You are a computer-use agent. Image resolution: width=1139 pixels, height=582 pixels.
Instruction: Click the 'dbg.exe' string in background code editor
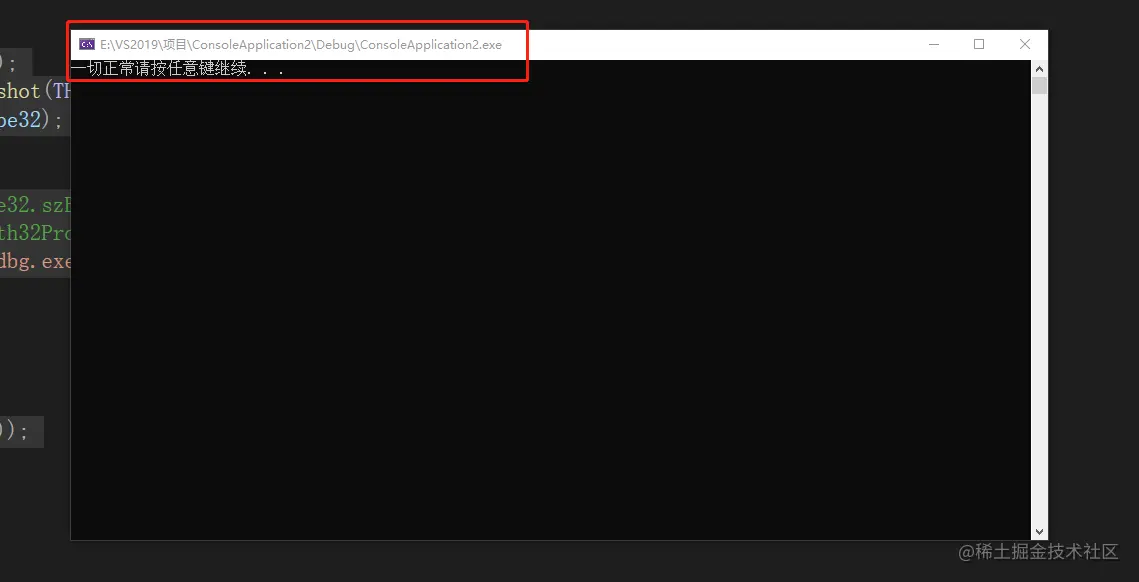pos(35,261)
